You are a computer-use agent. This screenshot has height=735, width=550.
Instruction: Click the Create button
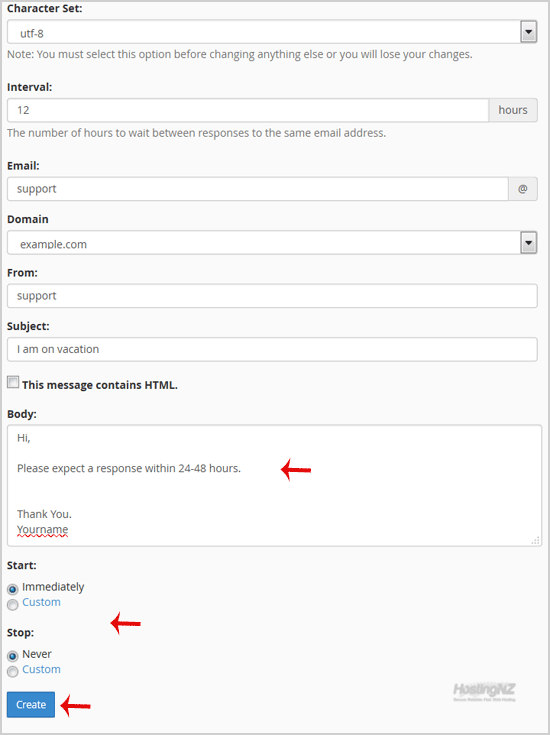pos(31,705)
